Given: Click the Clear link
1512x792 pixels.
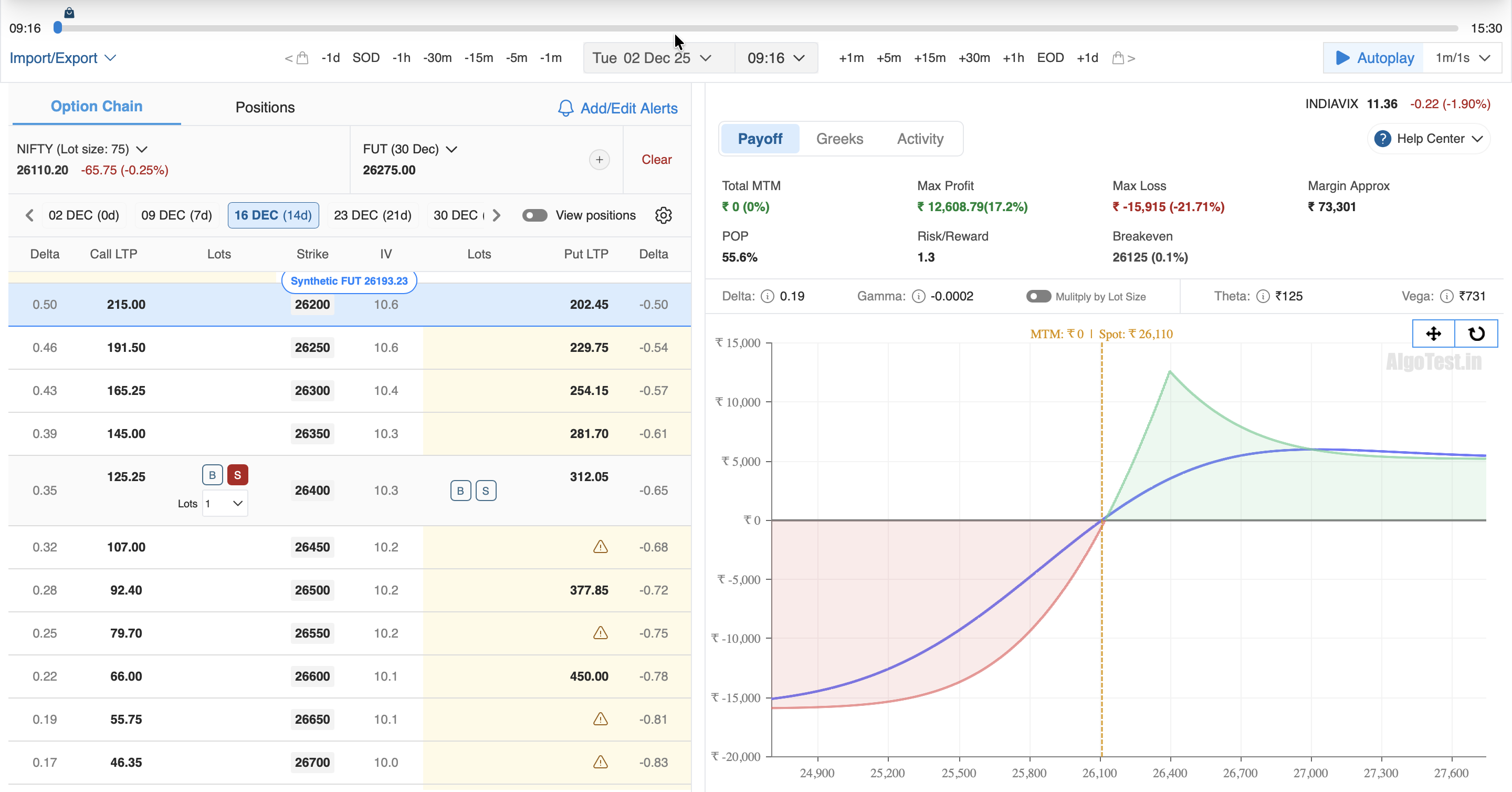Looking at the screenshot, I should 656,160.
